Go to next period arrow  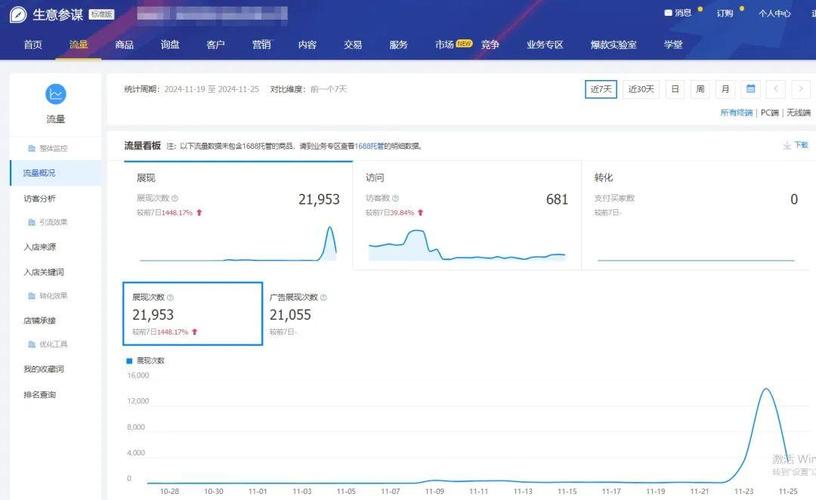(x=801, y=89)
